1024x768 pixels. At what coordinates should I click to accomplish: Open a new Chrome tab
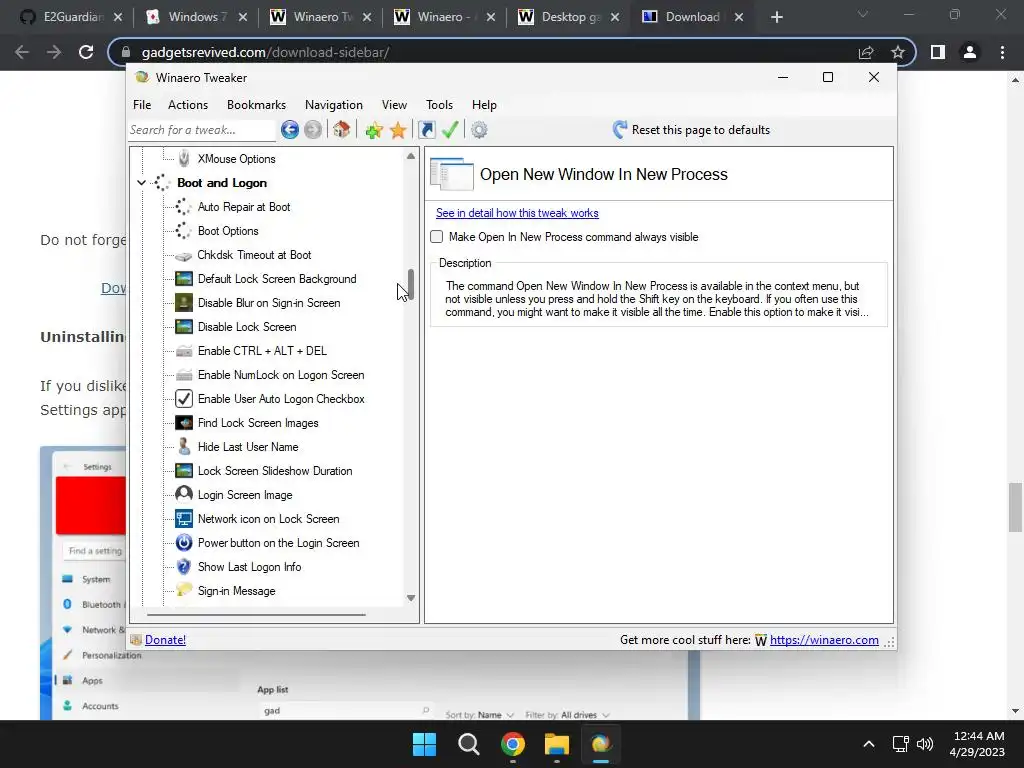(776, 17)
